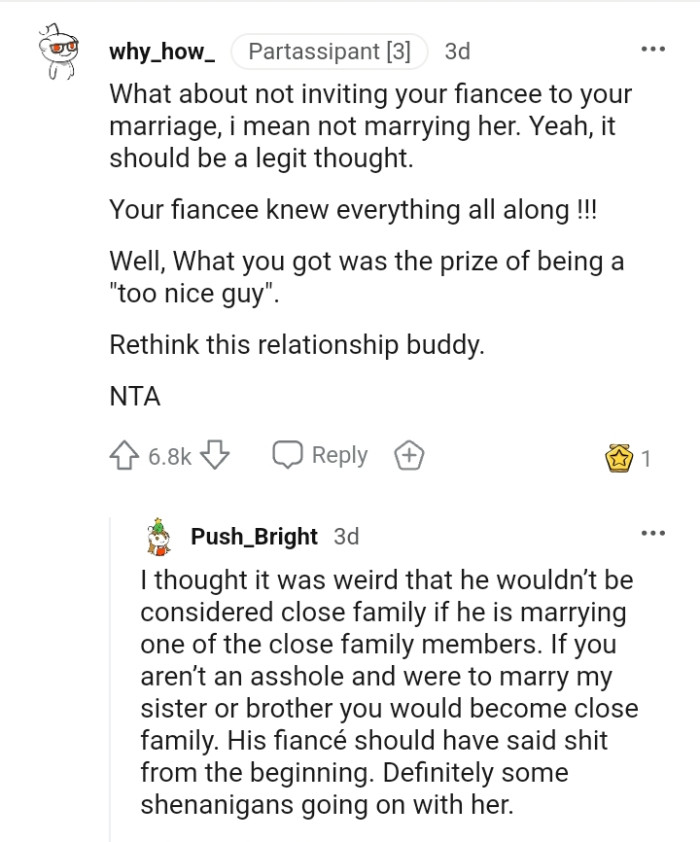Select the Partassipant [3] flair badge
This screenshot has width=700, height=842.
click(x=330, y=52)
